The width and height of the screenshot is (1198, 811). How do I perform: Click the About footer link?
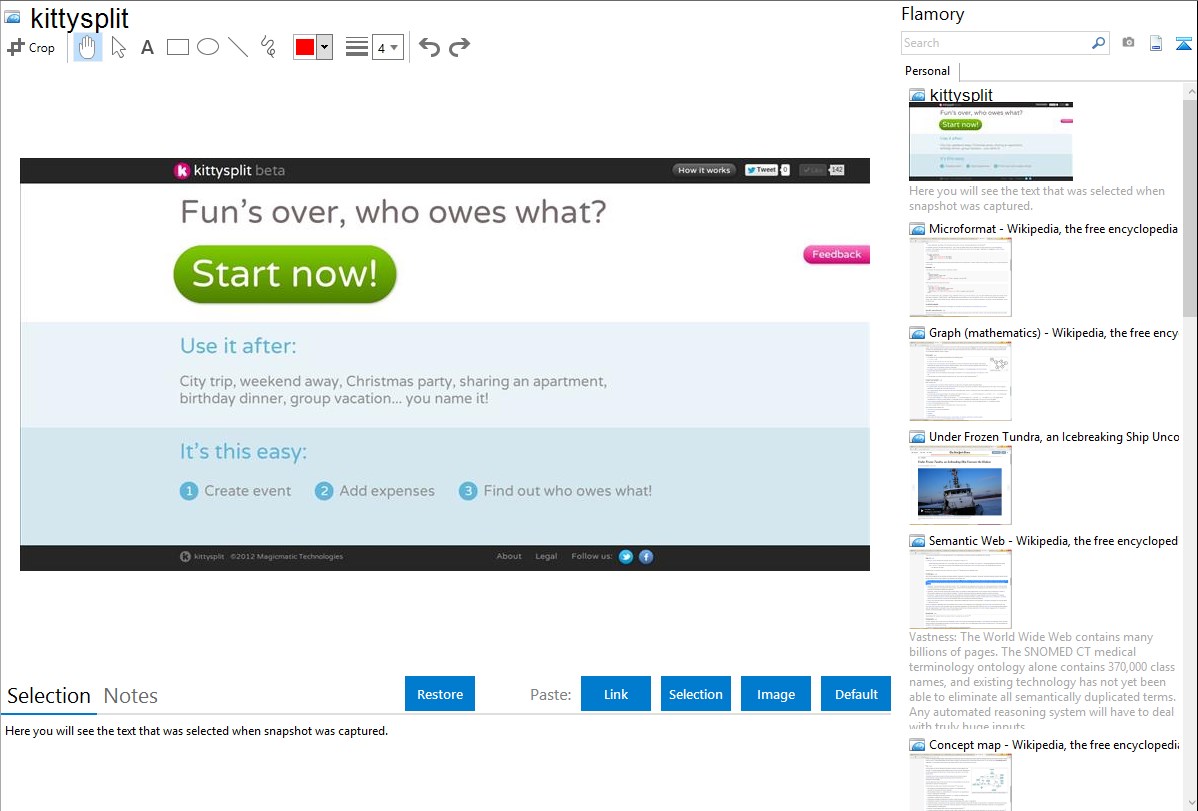509,556
